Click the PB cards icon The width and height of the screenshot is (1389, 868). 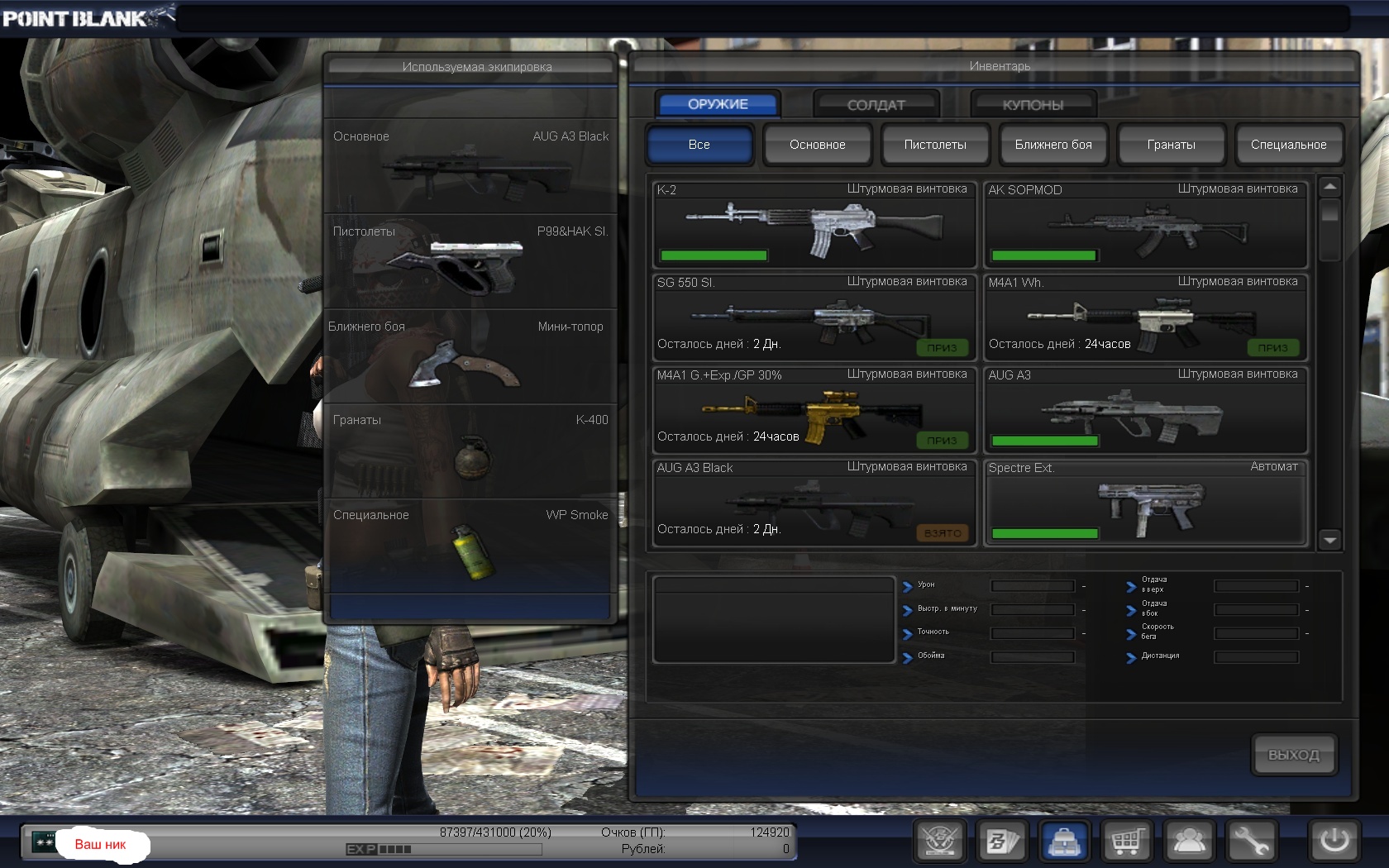tap(1000, 842)
